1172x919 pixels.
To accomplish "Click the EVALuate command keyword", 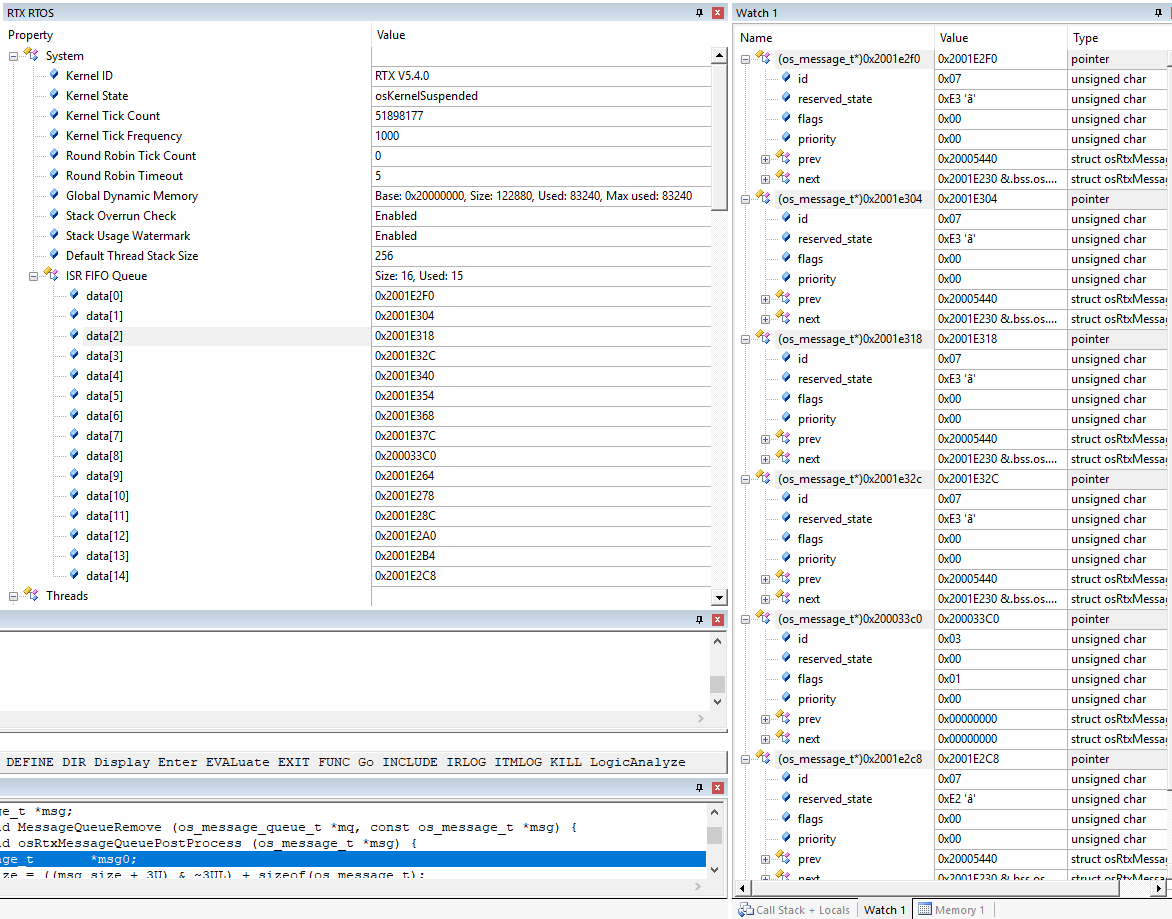I will pos(236,761).
